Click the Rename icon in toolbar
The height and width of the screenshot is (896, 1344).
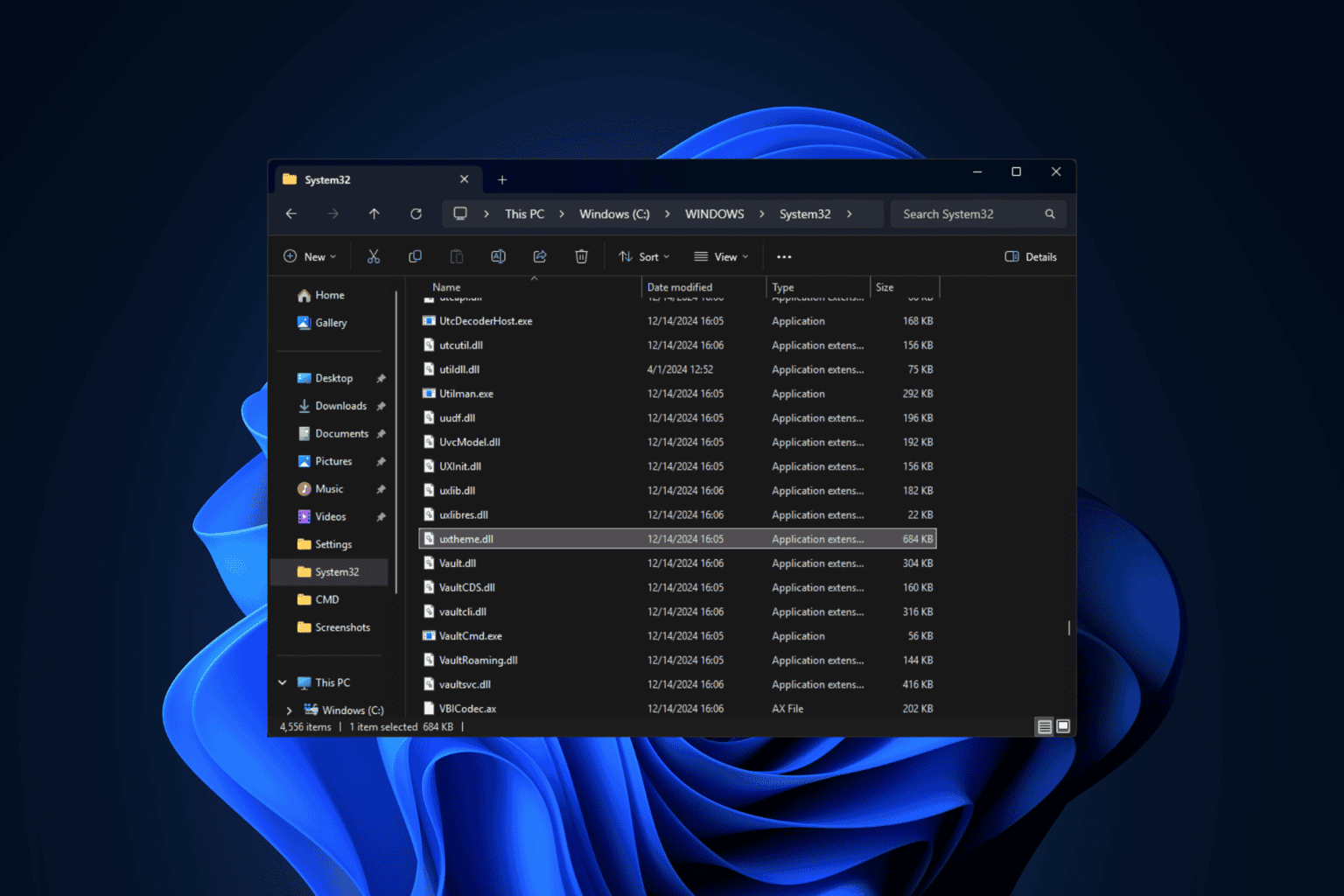pyautogui.click(x=498, y=256)
